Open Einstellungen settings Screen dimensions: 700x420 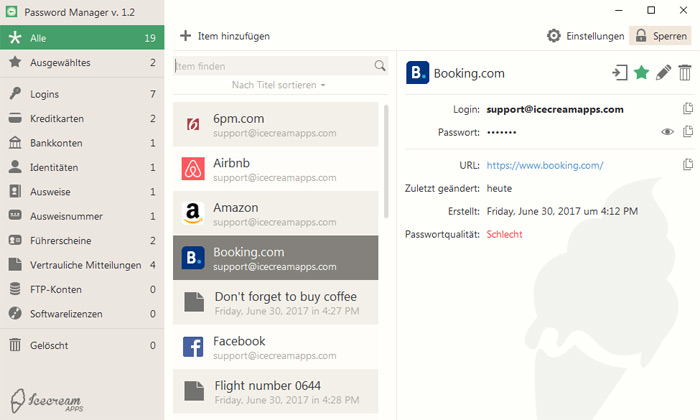tap(585, 36)
